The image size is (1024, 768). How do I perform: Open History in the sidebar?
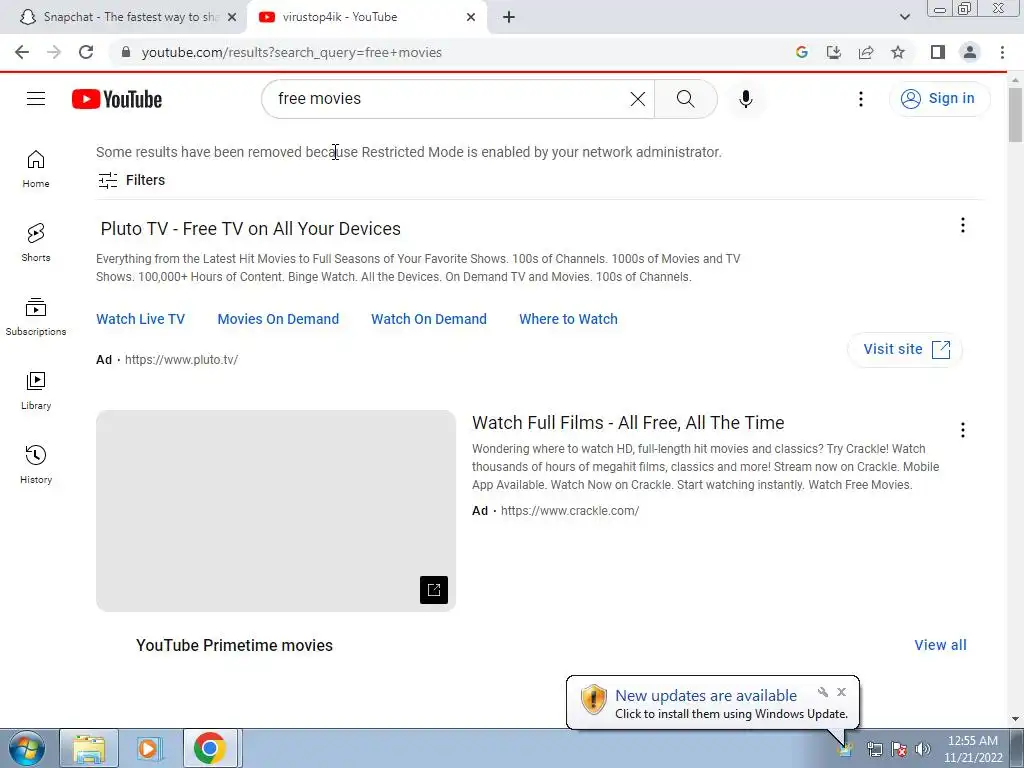point(36,464)
